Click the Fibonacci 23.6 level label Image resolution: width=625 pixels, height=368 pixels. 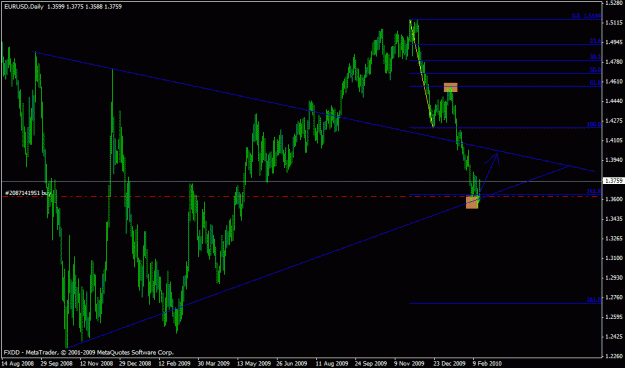(x=595, y=41)
